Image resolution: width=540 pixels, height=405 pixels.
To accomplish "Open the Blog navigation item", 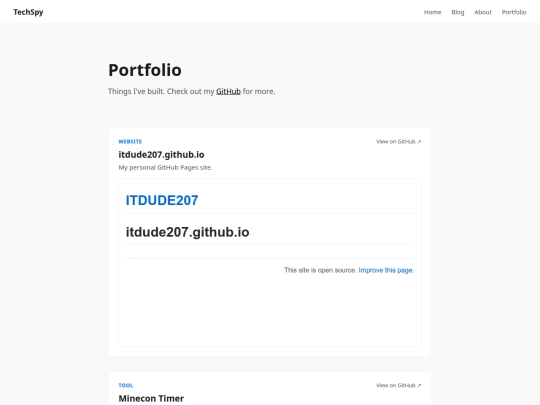I will [x=458, y=12].
